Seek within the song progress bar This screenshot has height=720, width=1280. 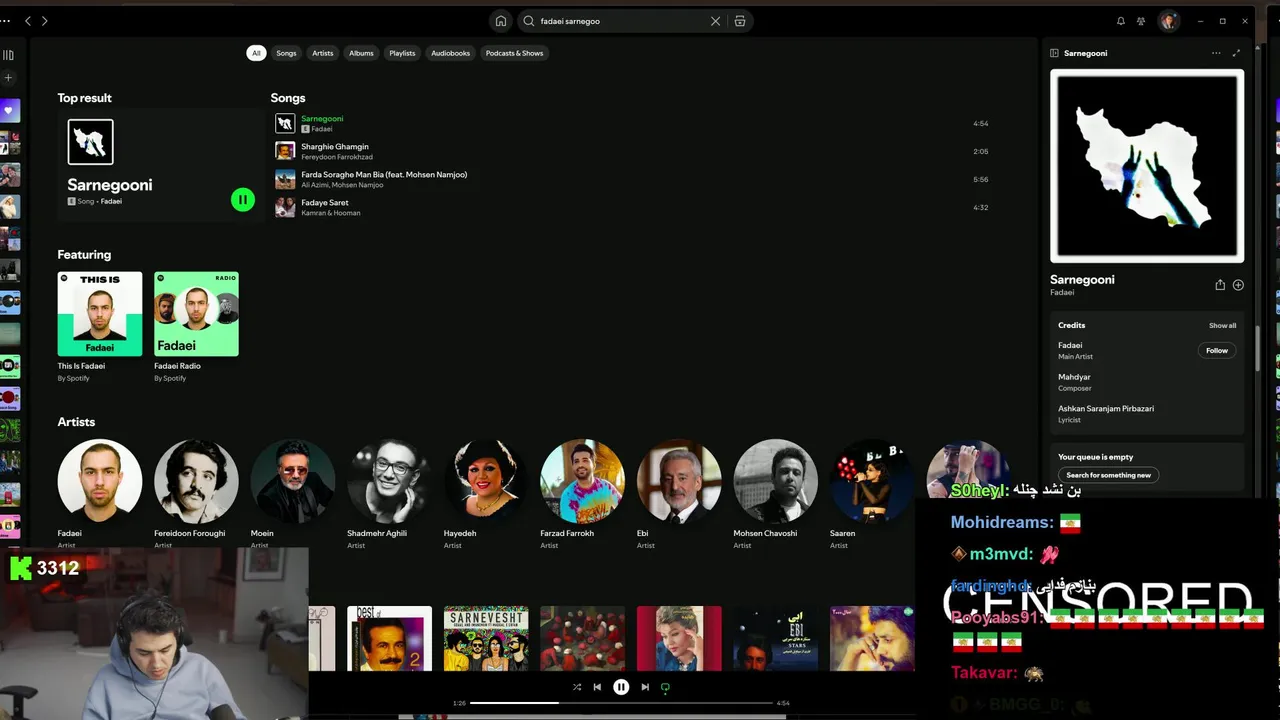tap(621, 703)
